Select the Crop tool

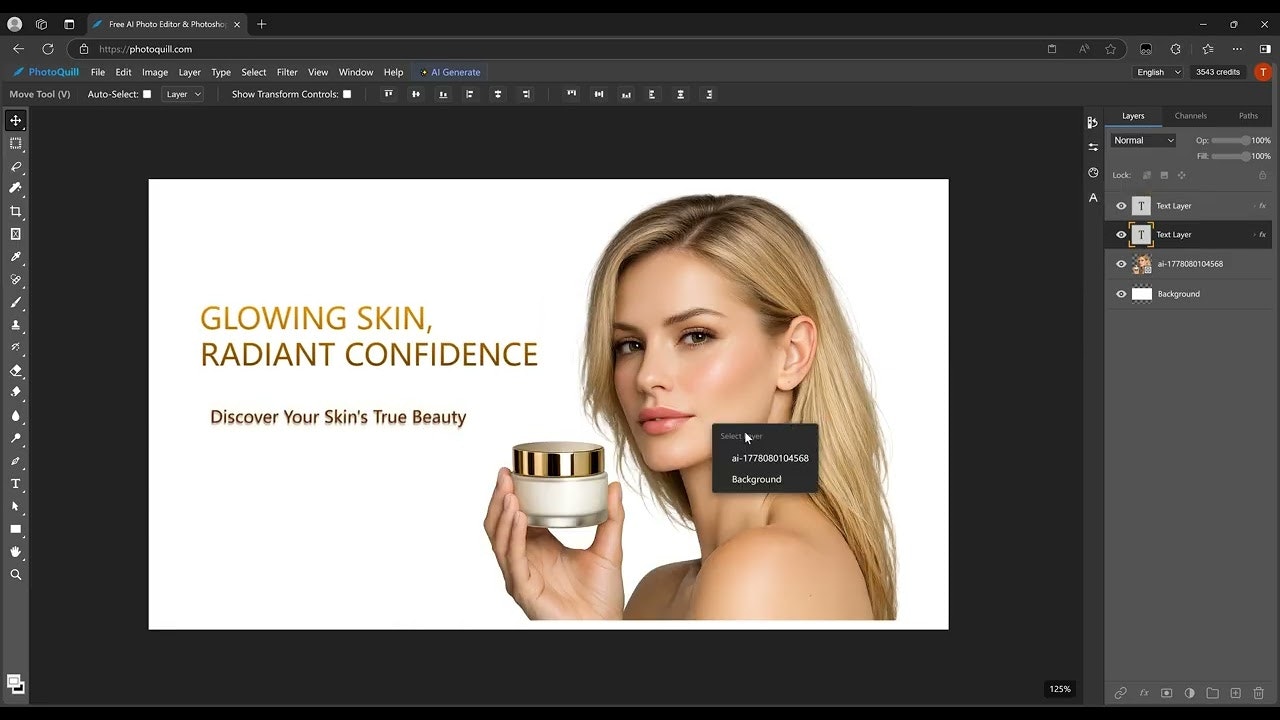[15, 211]
